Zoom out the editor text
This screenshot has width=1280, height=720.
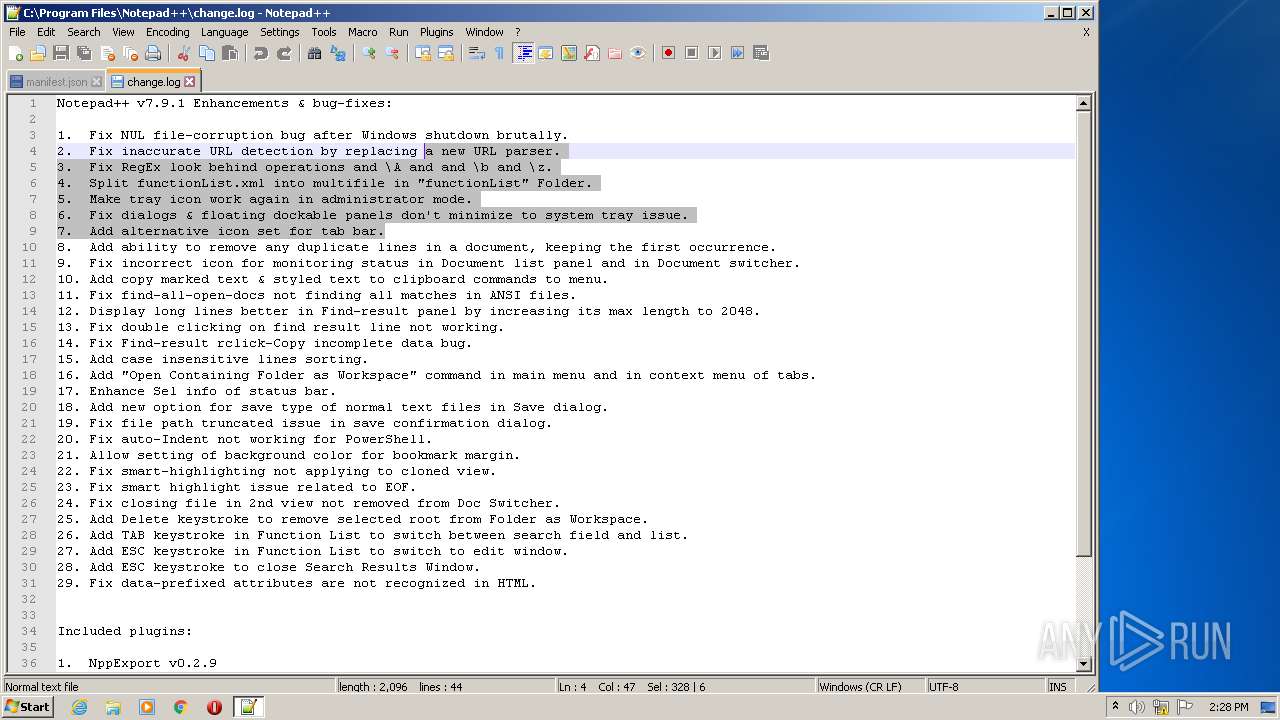pos(392,53)
